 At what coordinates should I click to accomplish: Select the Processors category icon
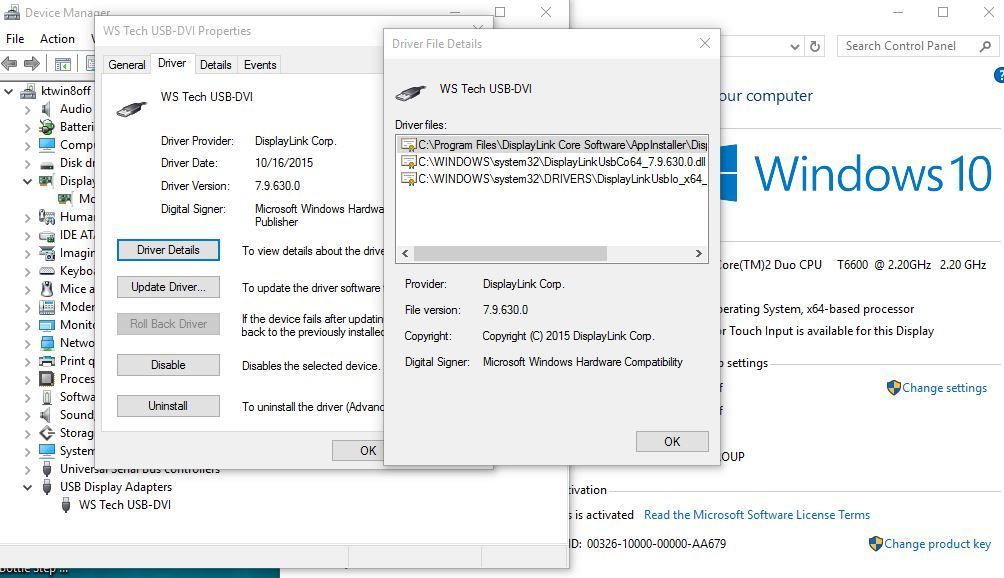pyautogui.click(x=47, y=379)
